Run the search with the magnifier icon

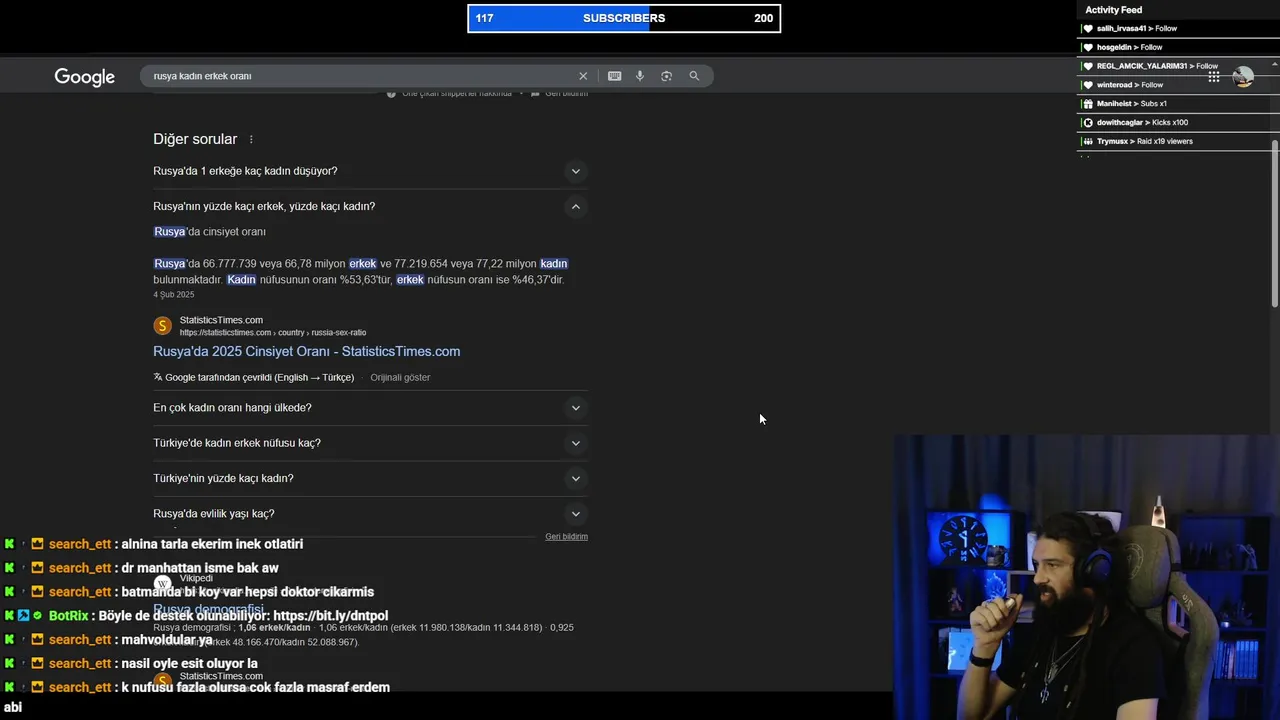pos(694,76)
